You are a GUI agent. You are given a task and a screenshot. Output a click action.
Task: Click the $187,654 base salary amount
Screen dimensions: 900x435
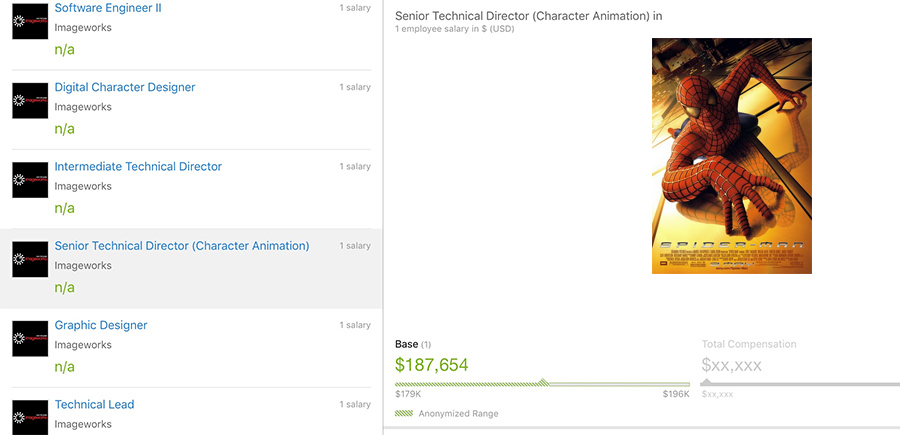[432, 364]
